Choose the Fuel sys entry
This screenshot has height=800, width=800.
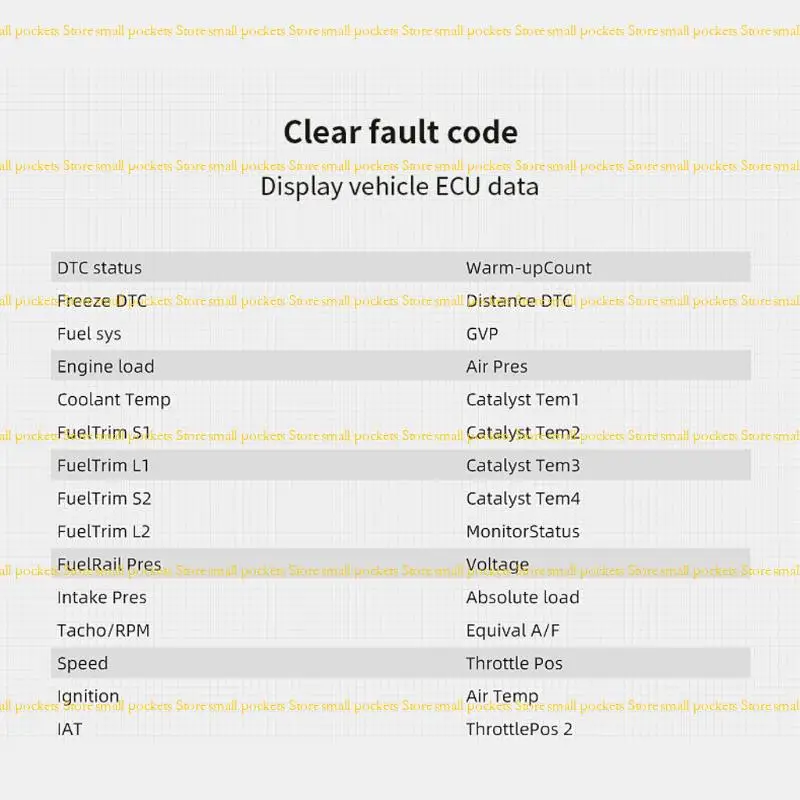click(89, 334)
